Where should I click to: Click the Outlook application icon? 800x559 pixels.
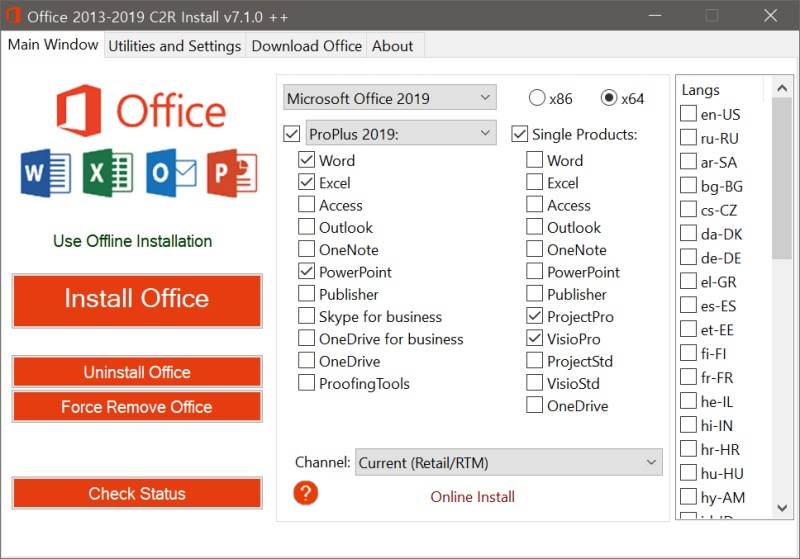tap(171, 173)
